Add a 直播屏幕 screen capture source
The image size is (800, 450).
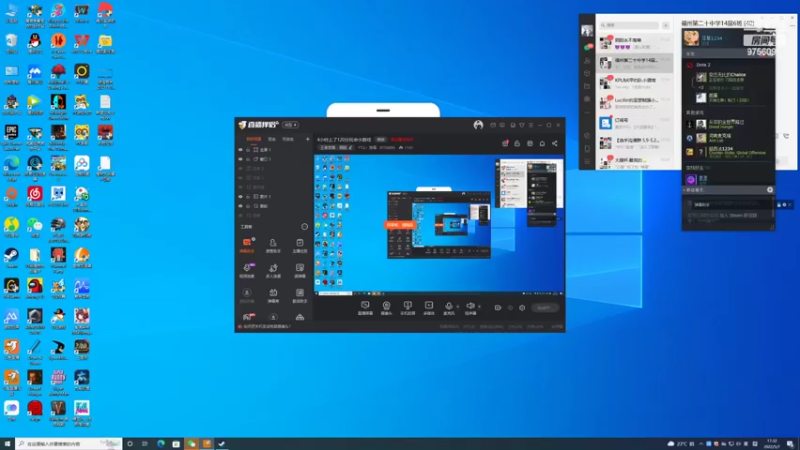click(x=365, y=308)
